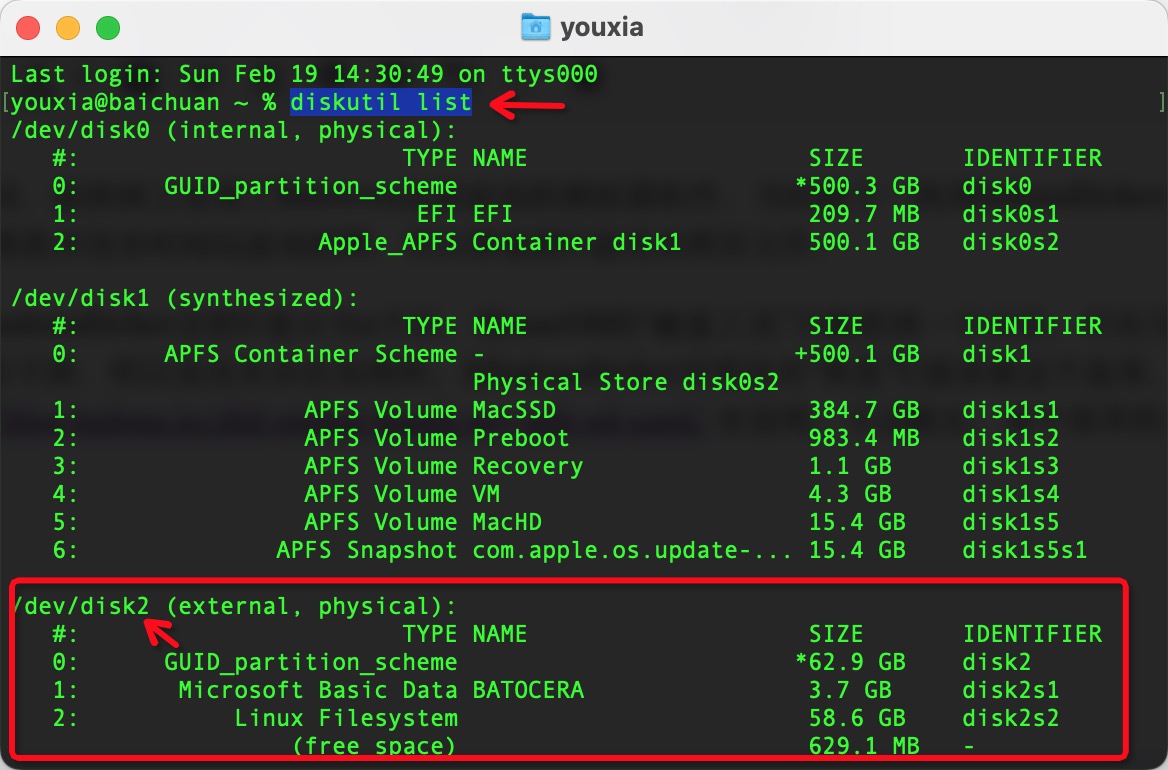The height and width of the screenshot is (770, 1168).
Task: Click the disk2s1 identifier
Action: point(1010,690)
